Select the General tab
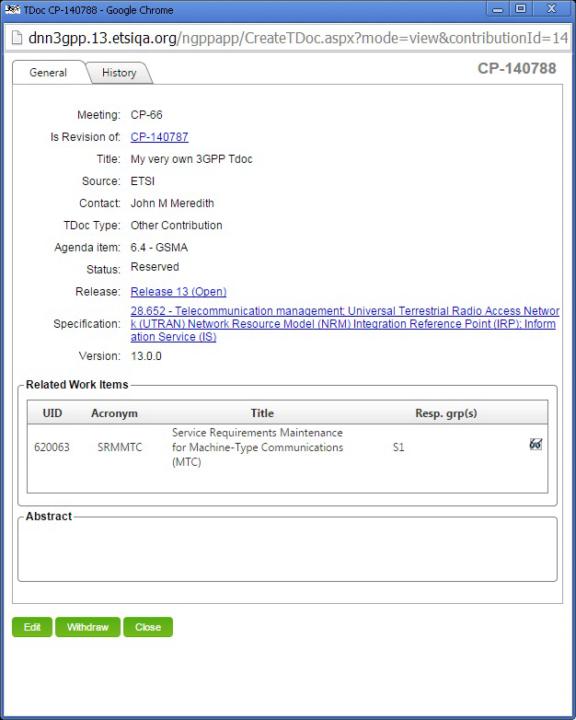 [x=48, y=73]
